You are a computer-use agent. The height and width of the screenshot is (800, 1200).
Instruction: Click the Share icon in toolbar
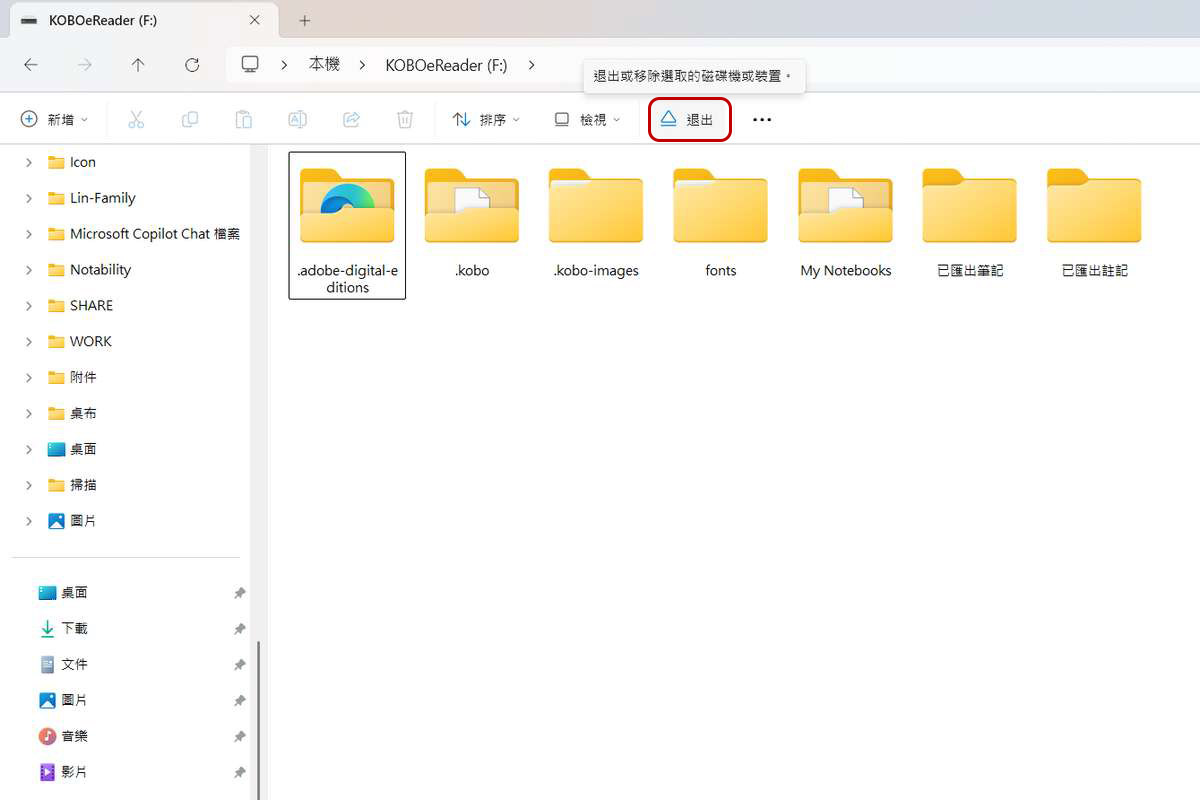[x=351, y=120]
